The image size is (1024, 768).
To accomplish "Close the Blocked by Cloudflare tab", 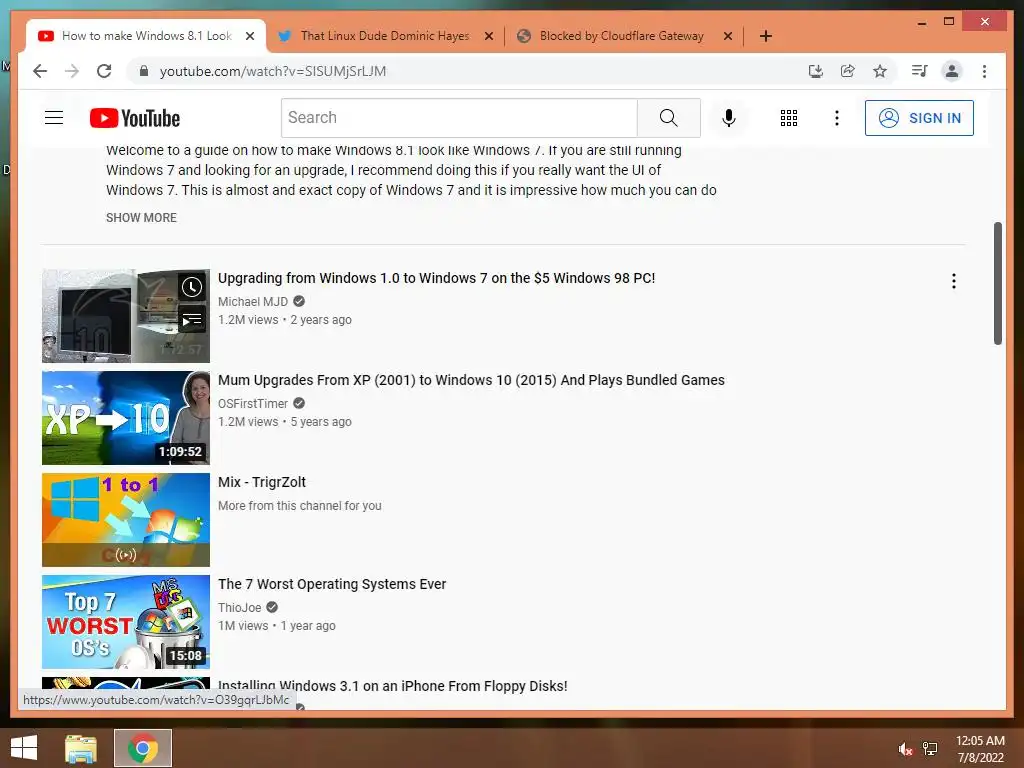I will pyautogui.click(x=728, y=36).
